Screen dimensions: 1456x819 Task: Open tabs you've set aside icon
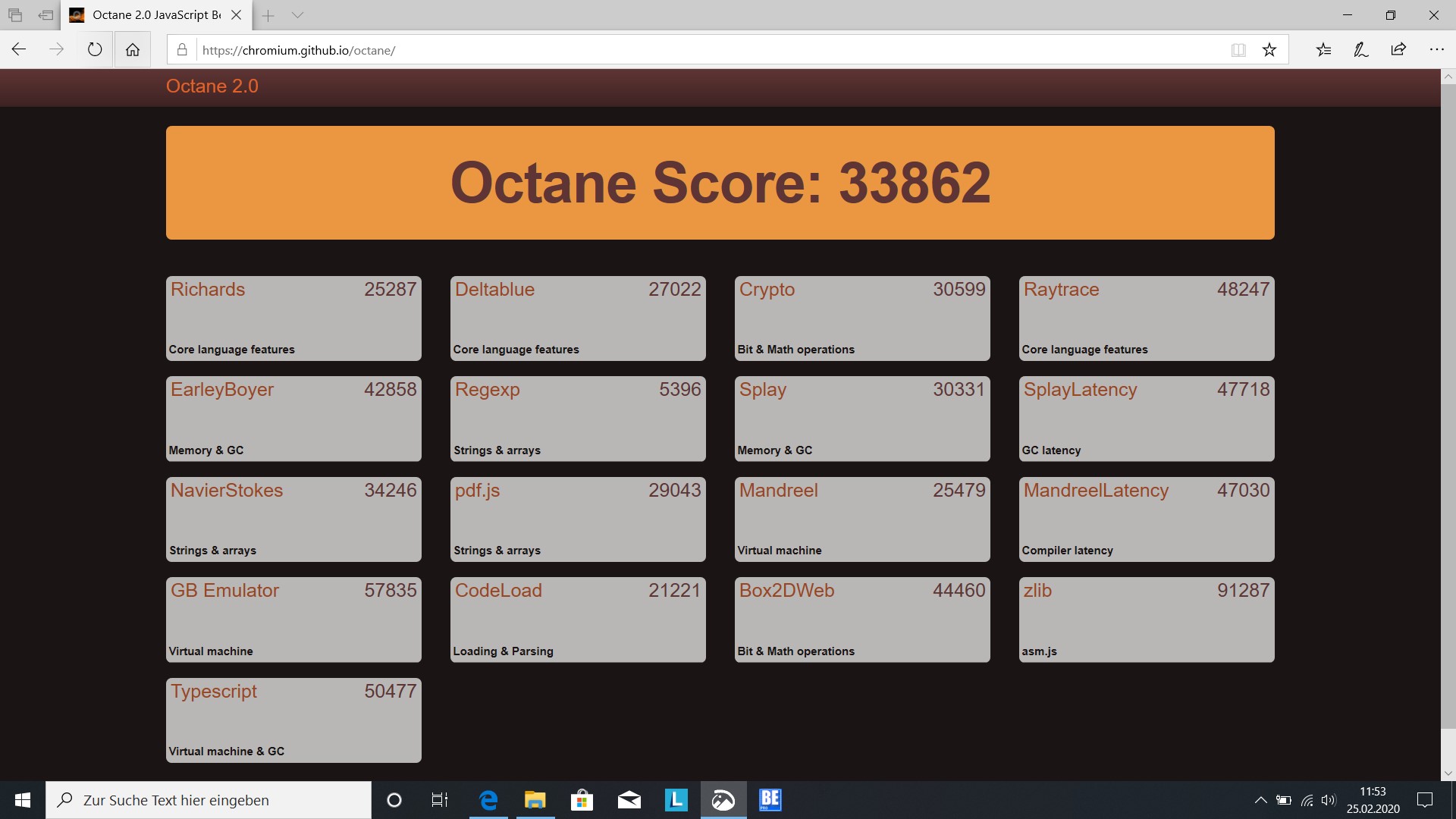click(15, 15)
